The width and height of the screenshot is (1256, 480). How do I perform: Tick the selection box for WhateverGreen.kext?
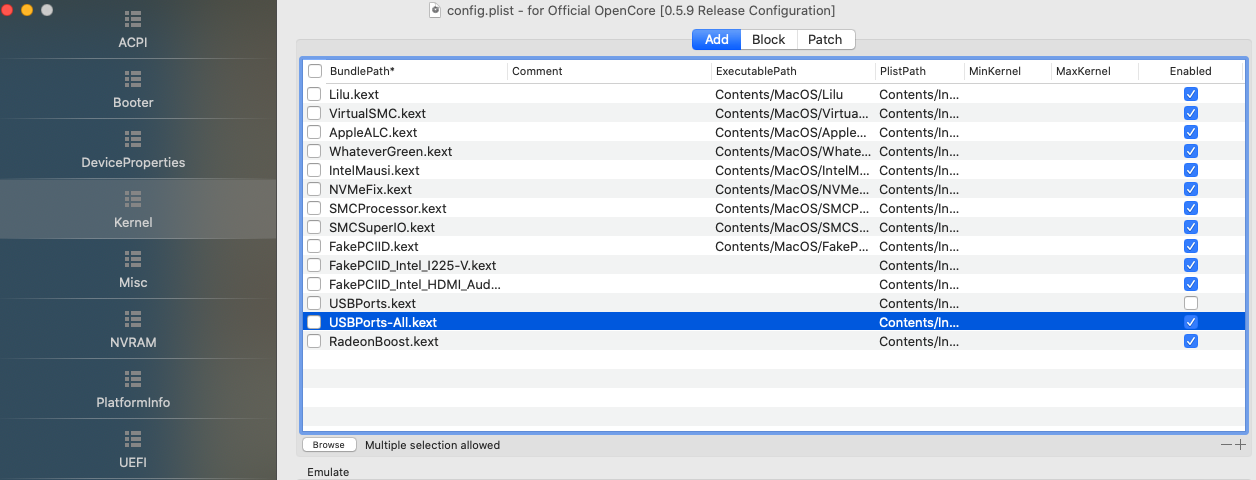[x=314, y=151]
